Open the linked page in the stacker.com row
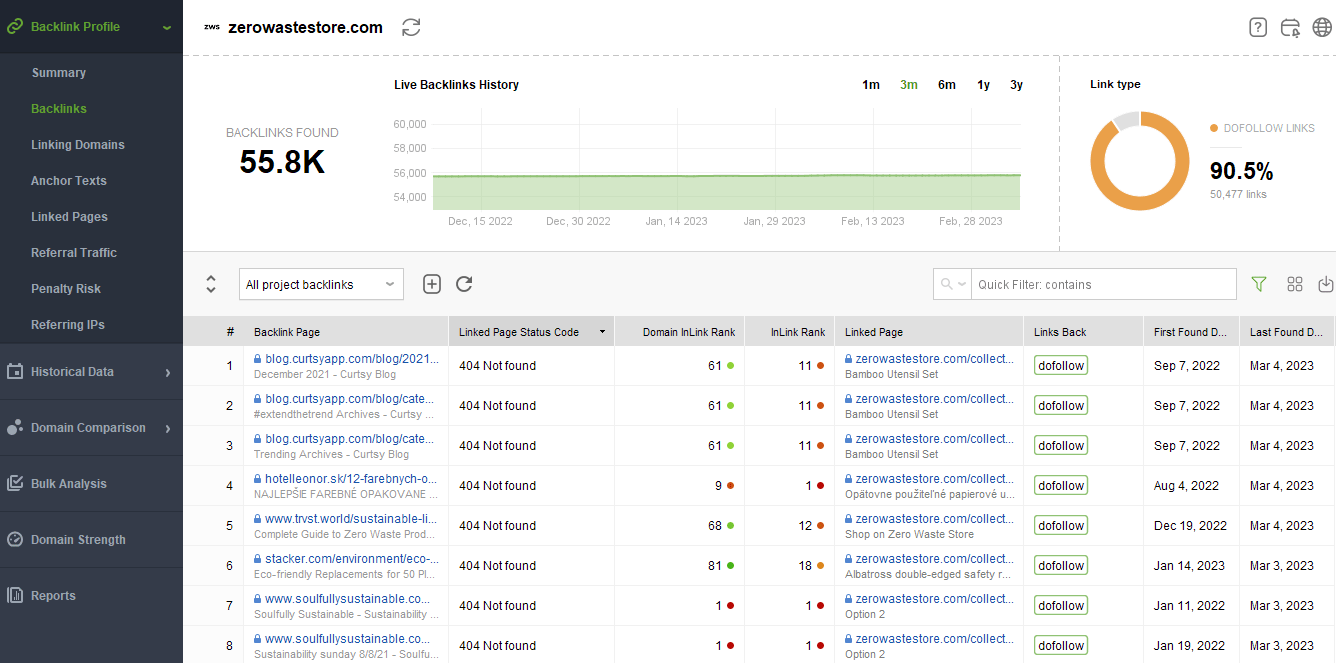The width and height of the screenshot is (1336, 663). coord(935,559)
